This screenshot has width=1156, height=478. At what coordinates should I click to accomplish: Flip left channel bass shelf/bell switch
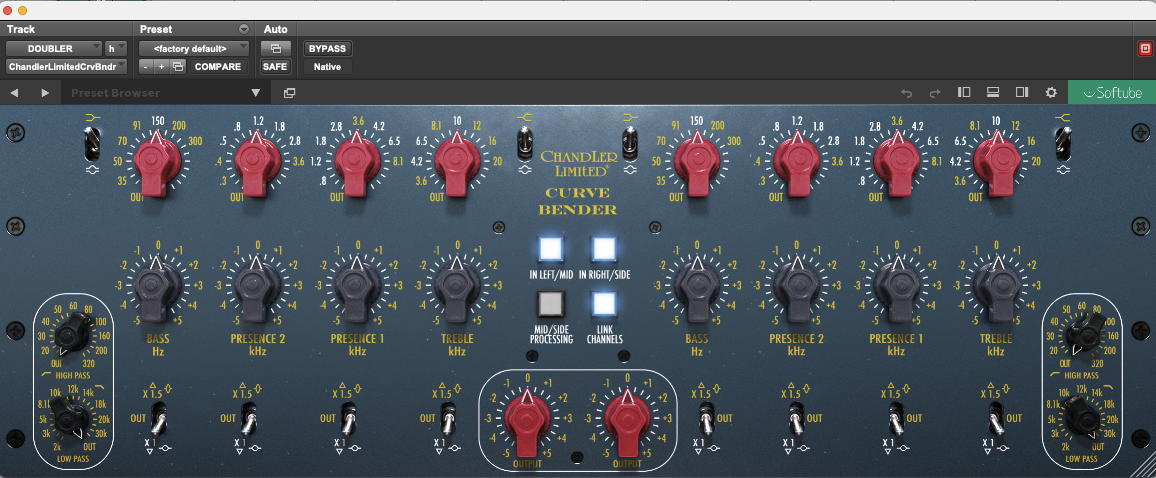point(91,142)
